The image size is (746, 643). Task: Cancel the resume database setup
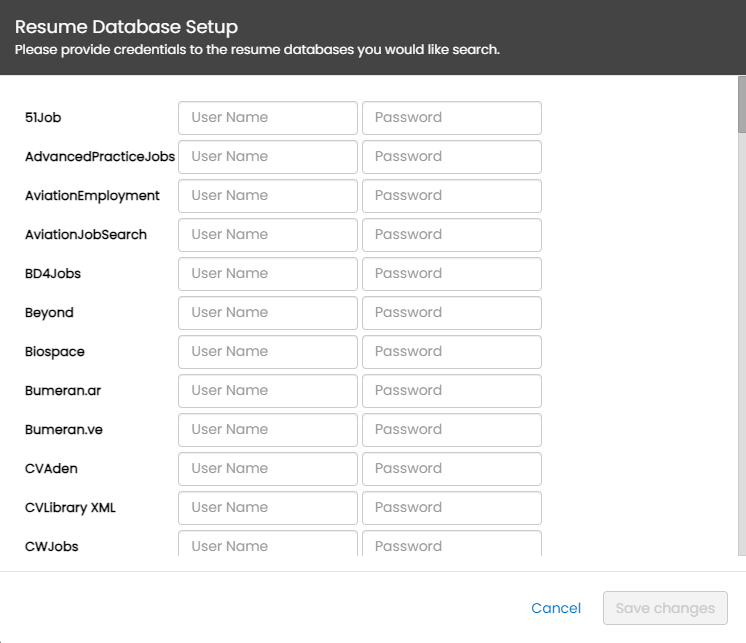tap(556, 608)
